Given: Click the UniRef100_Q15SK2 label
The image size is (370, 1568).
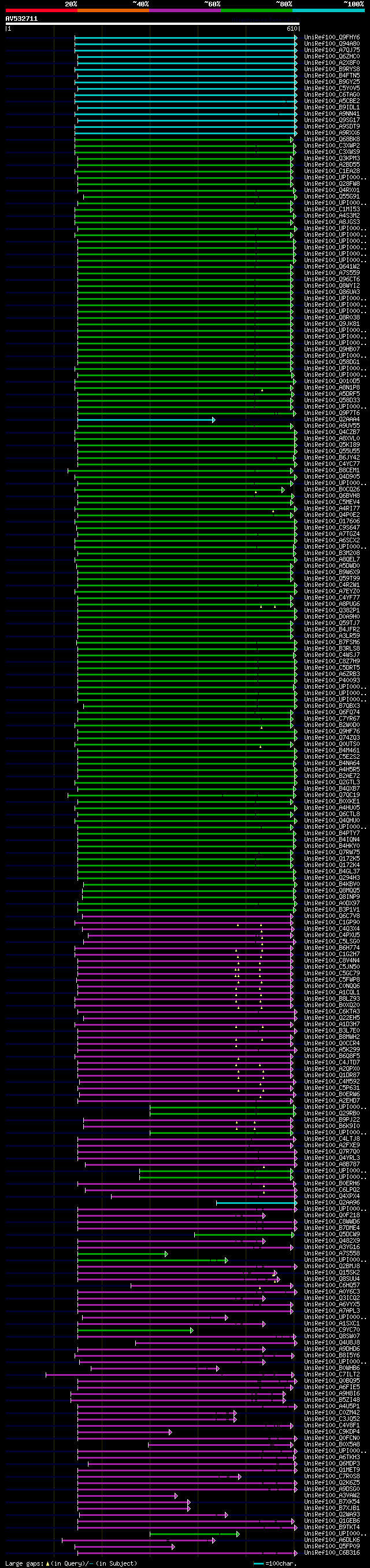Looking at the screenshot, I should tap(332, 1273).
